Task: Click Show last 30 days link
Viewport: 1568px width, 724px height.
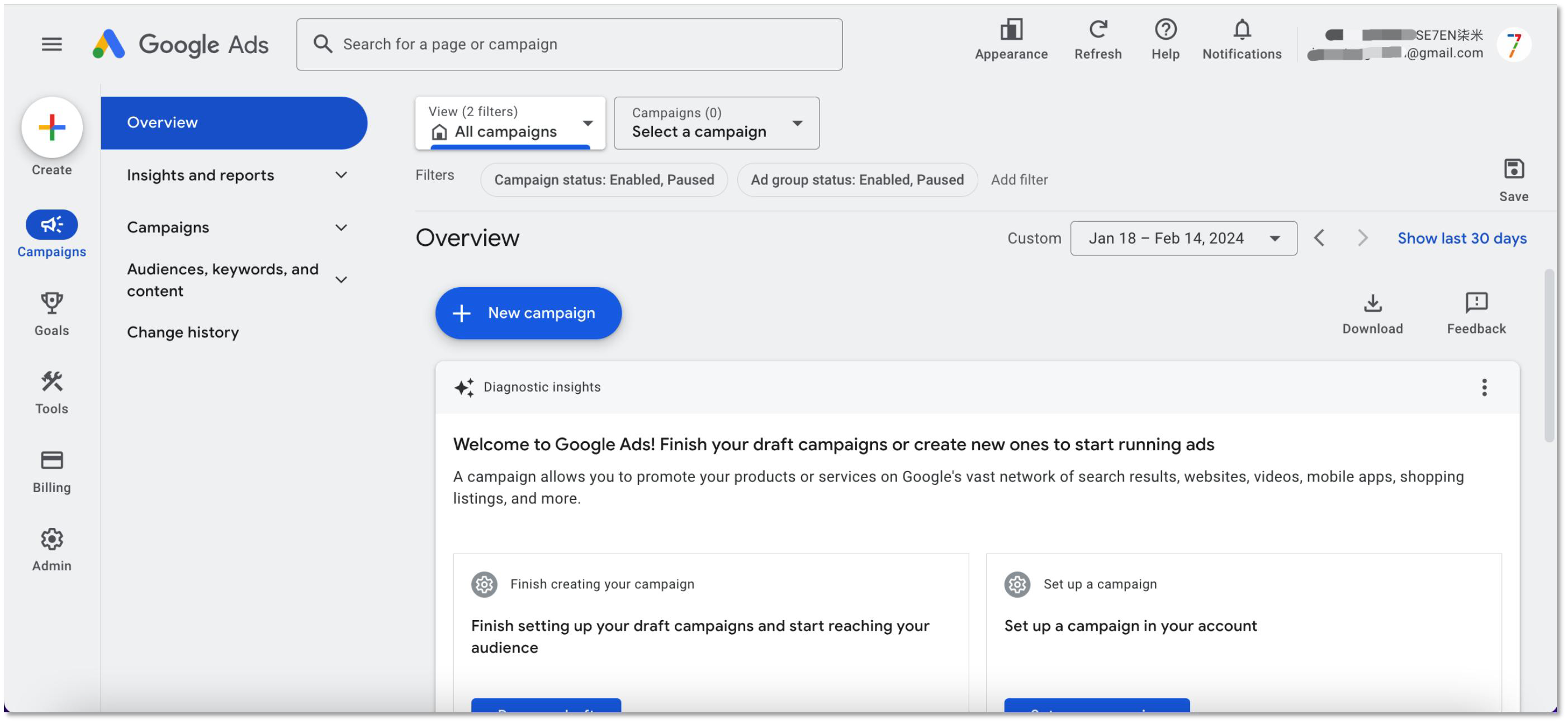Action: [x=1461, y=239]
